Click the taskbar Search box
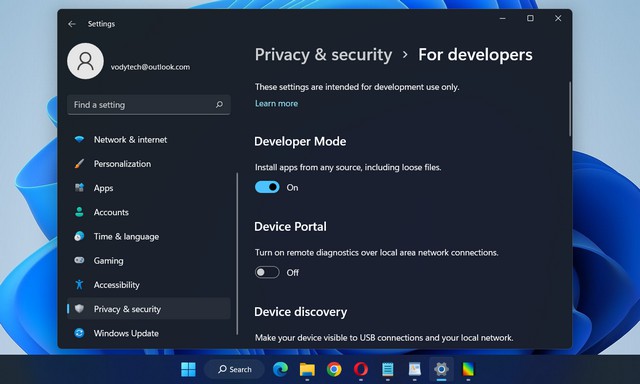The height and width of the screenshot is (384, 640). coord(234,369)
